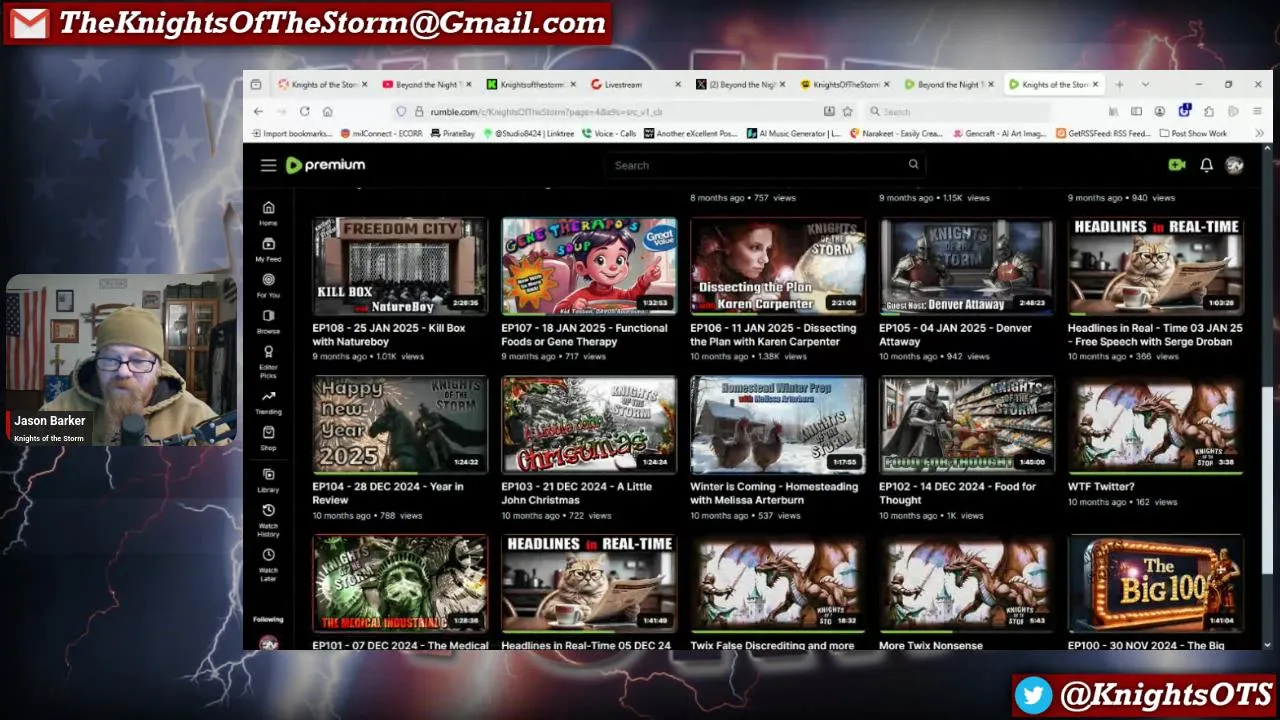1280x720 pixels.
Task: Open the browser sidebar panel icon
Action: [x=1136, y=111]
